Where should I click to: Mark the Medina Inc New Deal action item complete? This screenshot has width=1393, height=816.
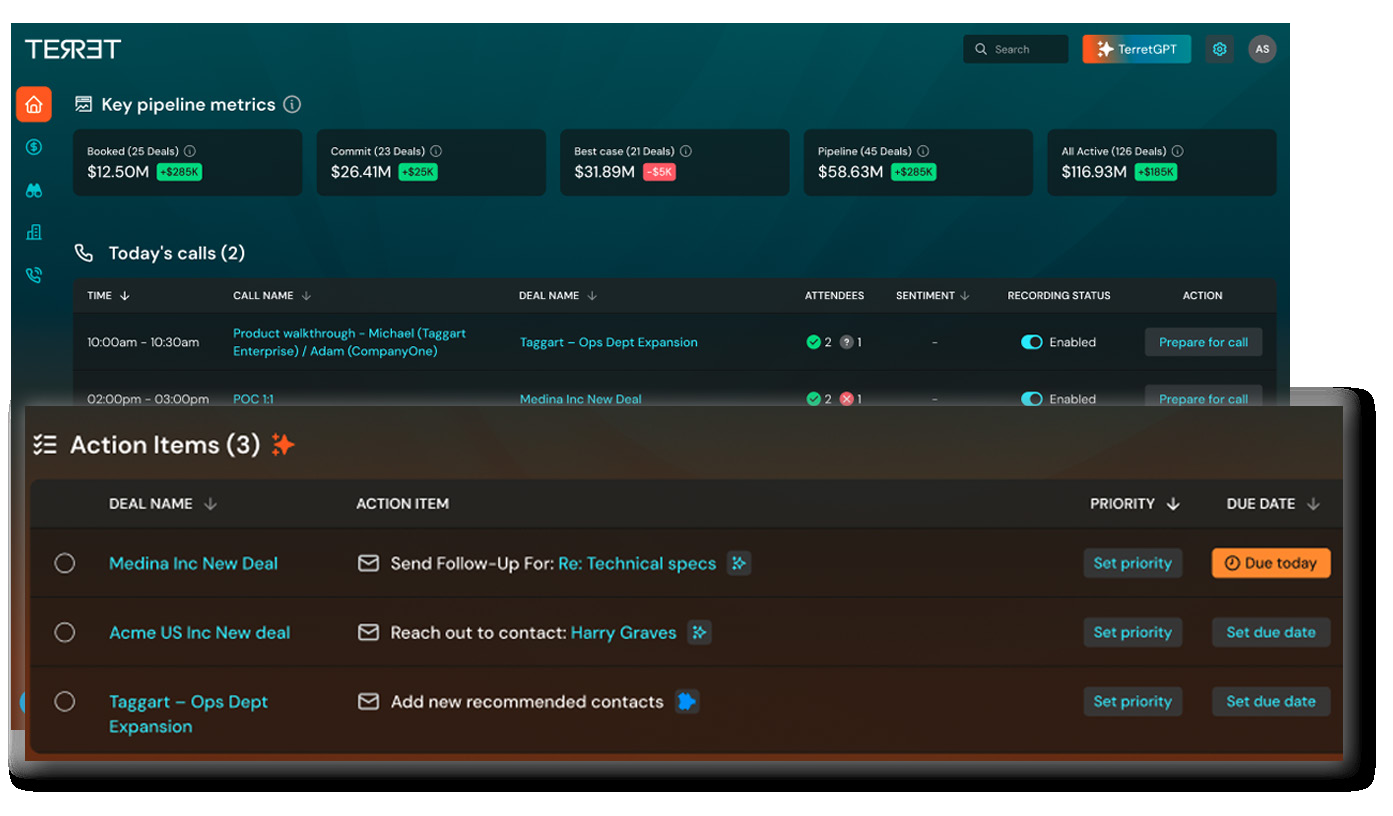pos(65,563)
